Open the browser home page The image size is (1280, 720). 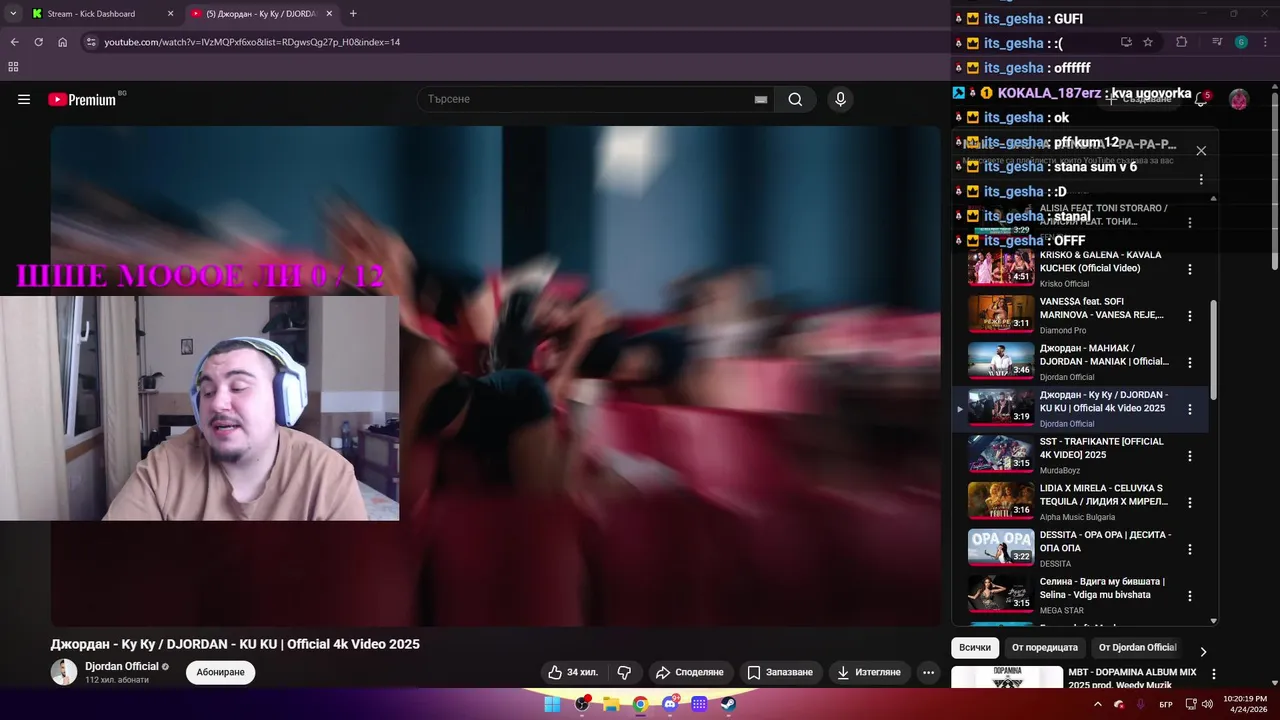62,42
